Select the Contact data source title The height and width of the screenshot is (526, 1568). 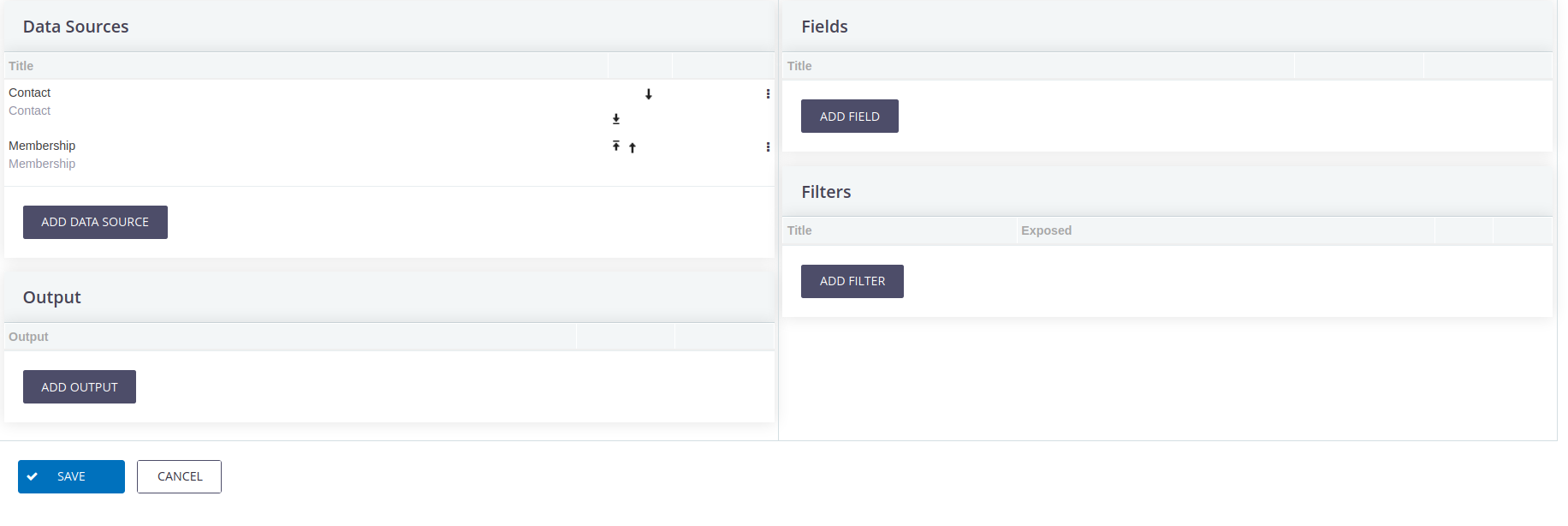30,93
